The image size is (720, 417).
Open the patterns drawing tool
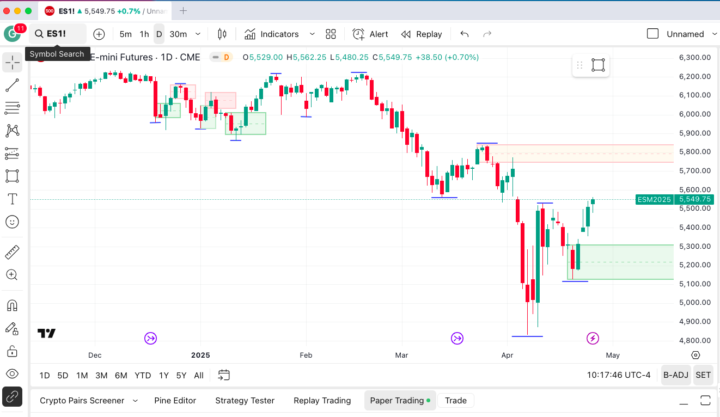click(12, 131)
